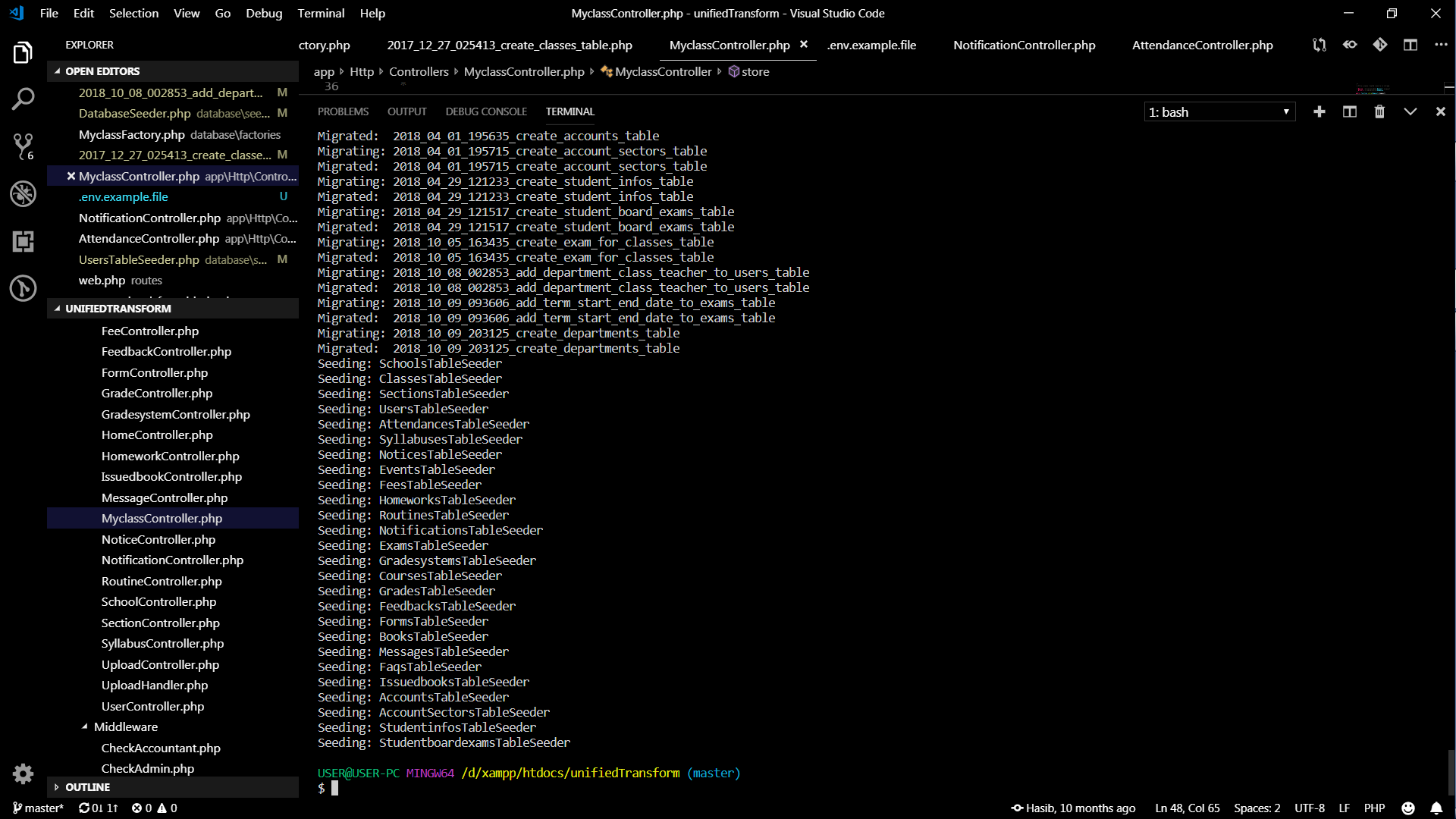Open the terminal selector dropdown showing 1: bash
Screen dimensions: 1456x819
click(x=1218, y=111)
